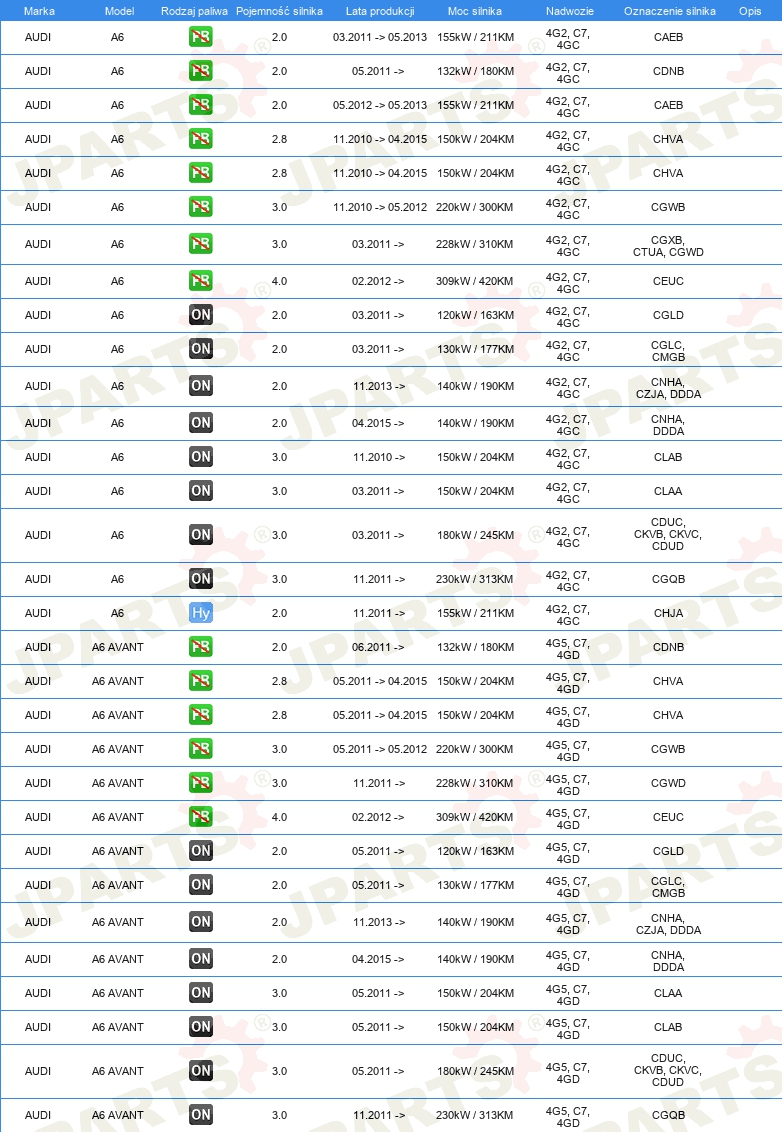Click petrol icon in A6 AVANT CDNB row
Viewport: 782px width, 1132px height.
[201, 647]
